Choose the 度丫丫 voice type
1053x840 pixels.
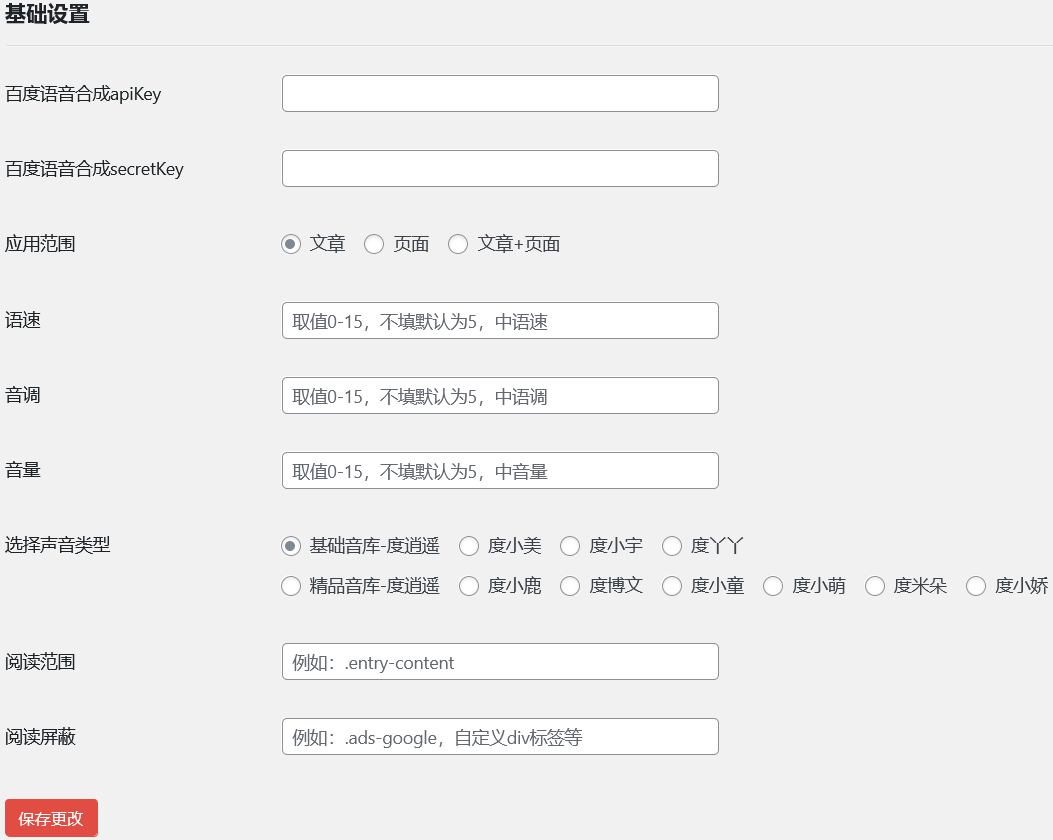[672, 546]
